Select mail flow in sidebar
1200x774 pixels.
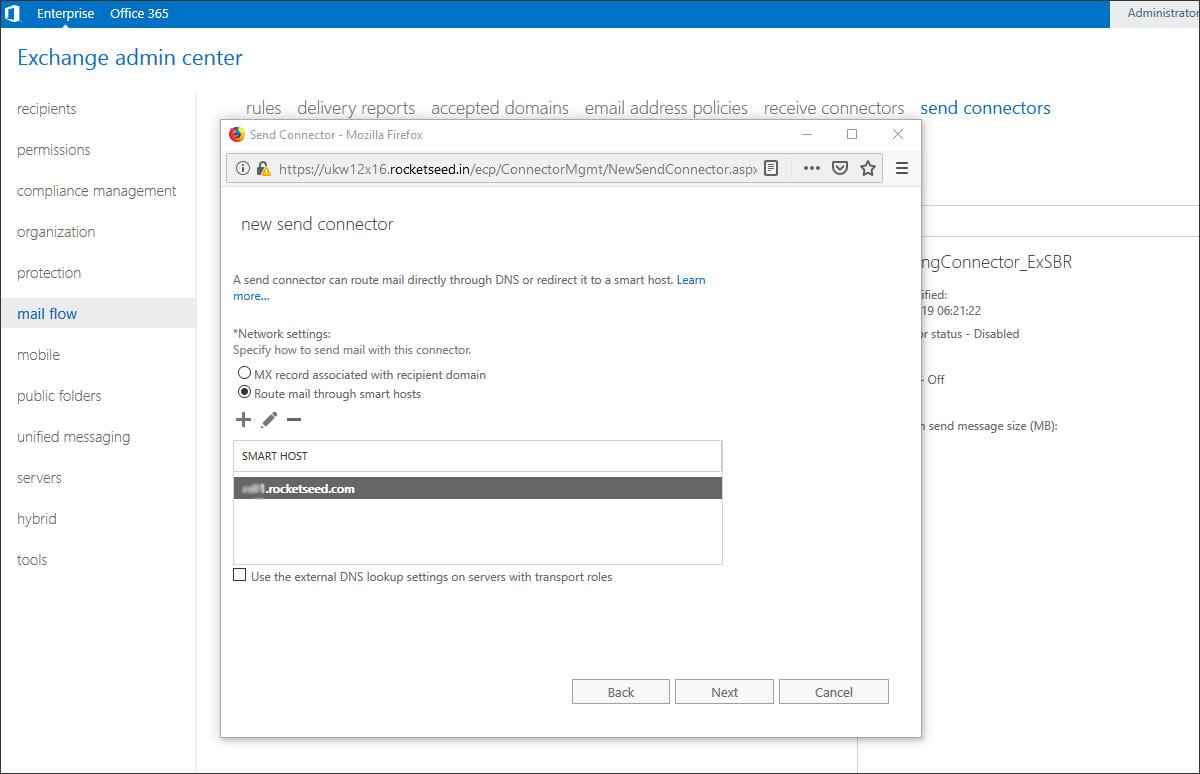pyautogui.click(x=98, y=314)
